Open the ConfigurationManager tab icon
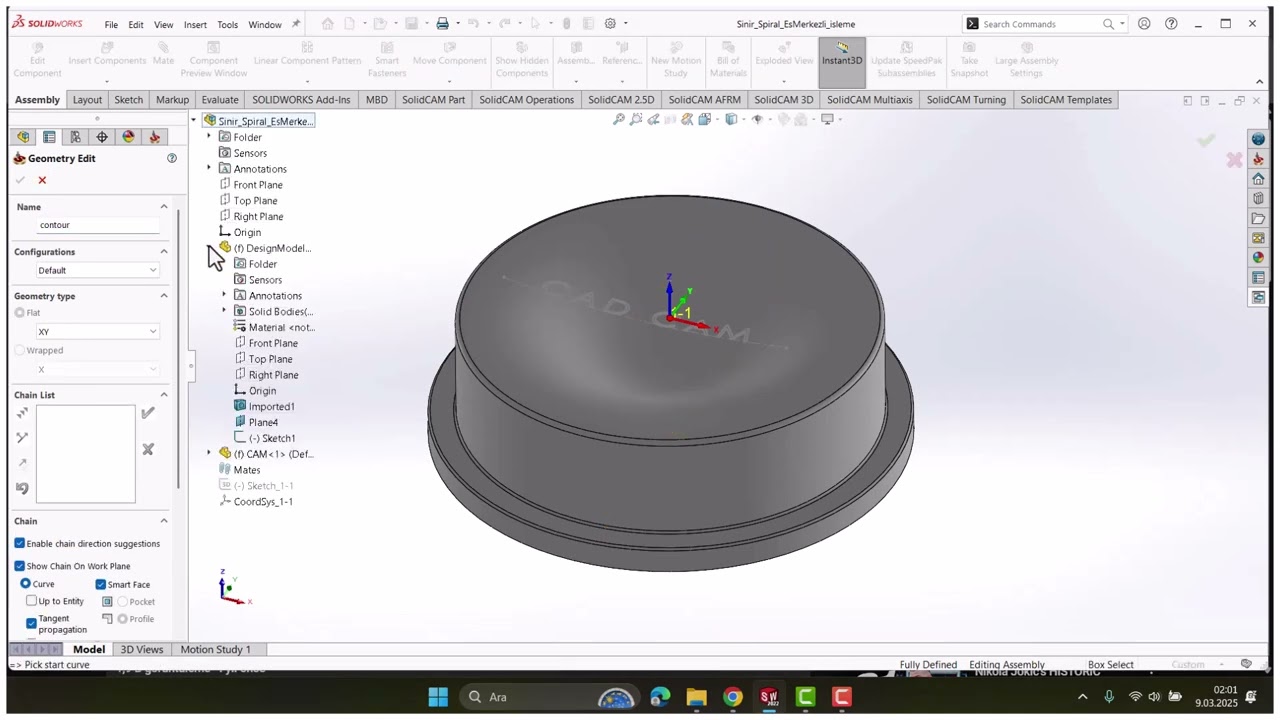 click(75, 137)
